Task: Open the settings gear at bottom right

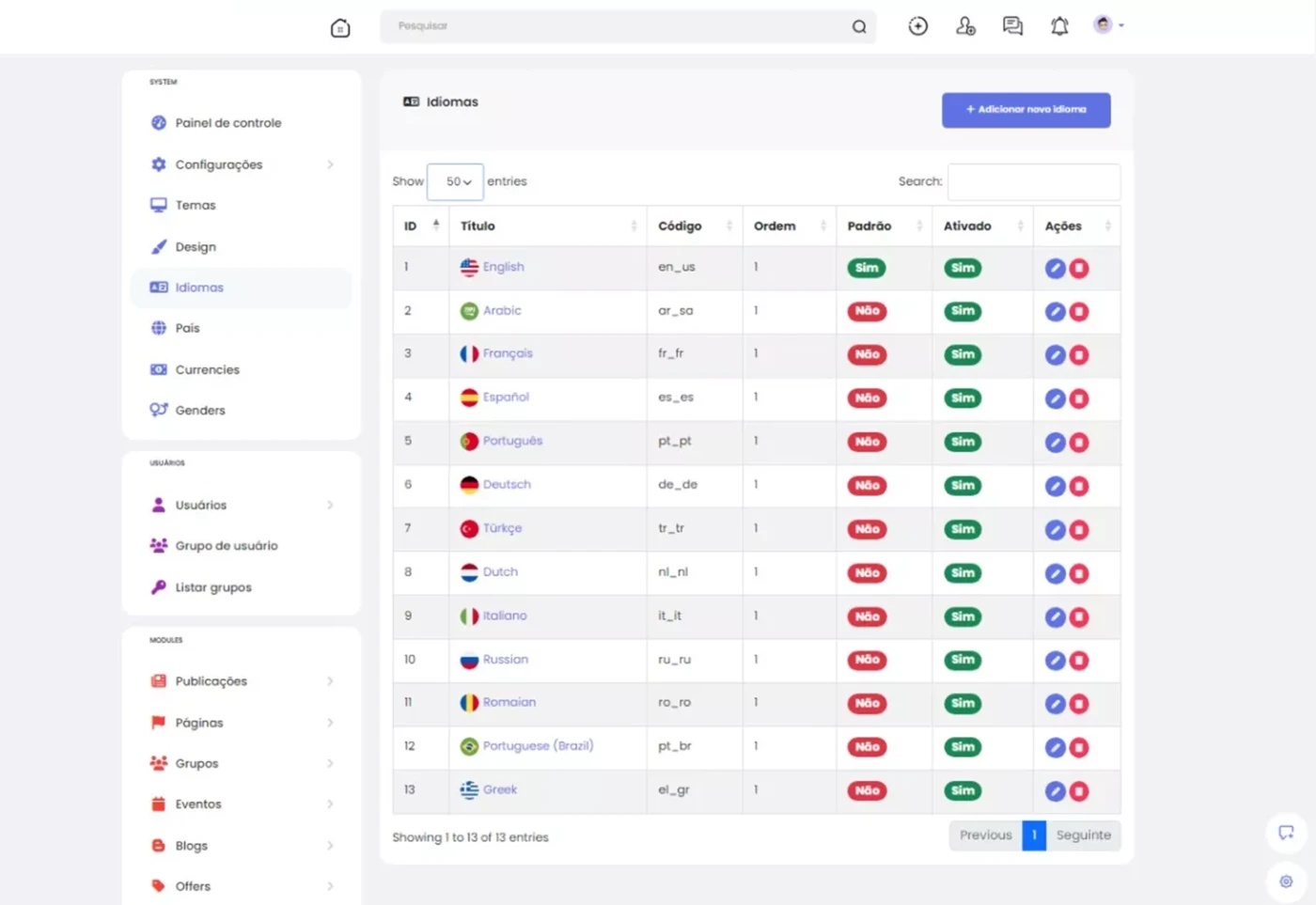Action: point(1286,882)
